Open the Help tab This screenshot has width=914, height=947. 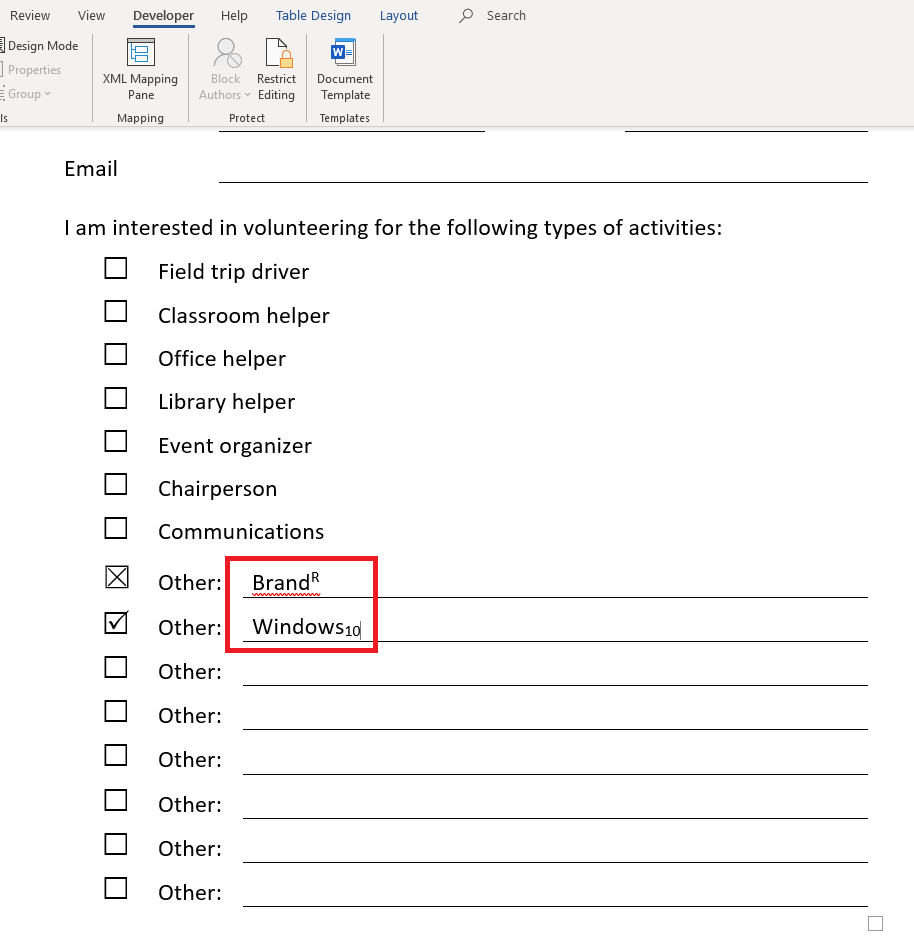234,16
